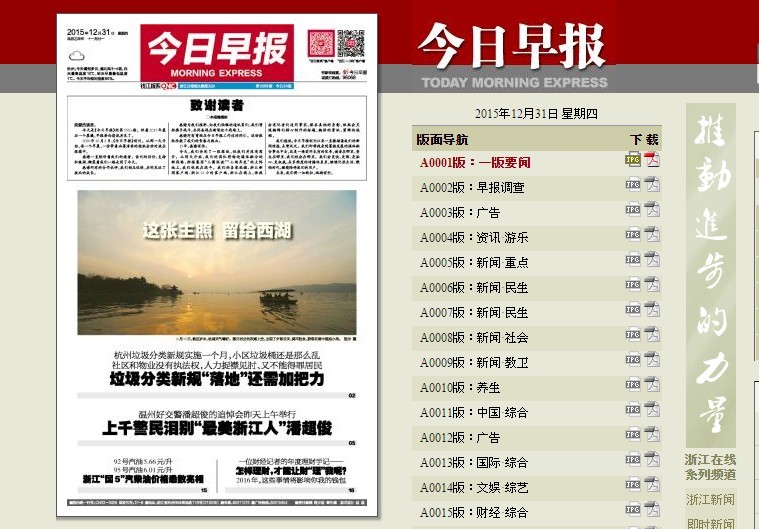The width and height of the screenshot is (759, 529).
Task: Download PDF for A0011版 中国 综合
Action: pos(651,410)
